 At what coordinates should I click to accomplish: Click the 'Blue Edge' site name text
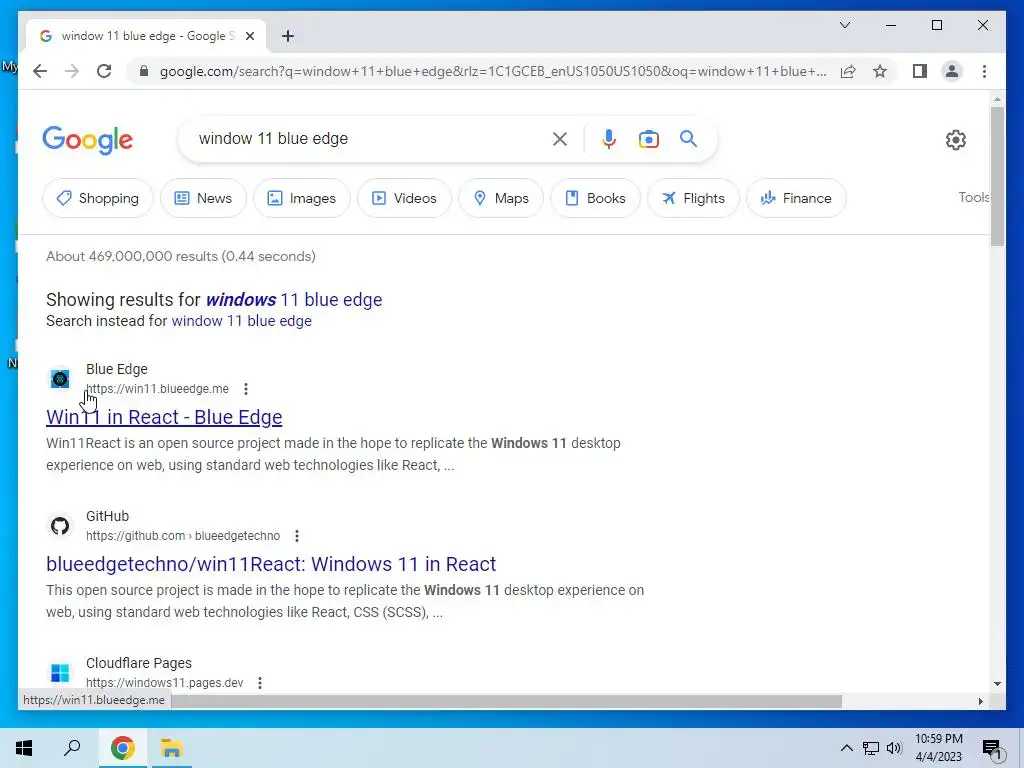[117, 369]
